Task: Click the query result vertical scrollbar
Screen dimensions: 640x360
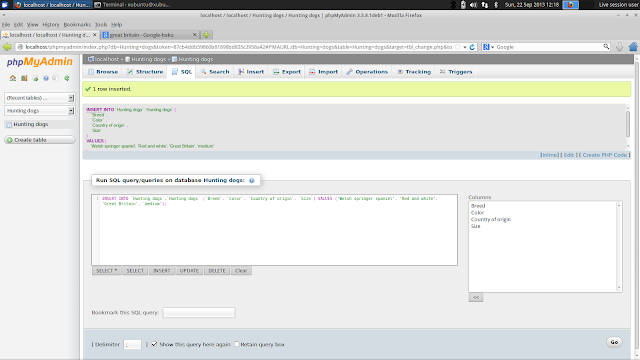Action: pyautogui.click(x=628, y=127)
